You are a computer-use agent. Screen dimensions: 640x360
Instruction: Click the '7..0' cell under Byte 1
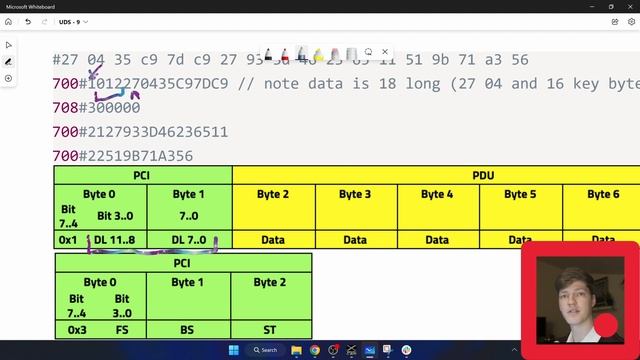189,216
